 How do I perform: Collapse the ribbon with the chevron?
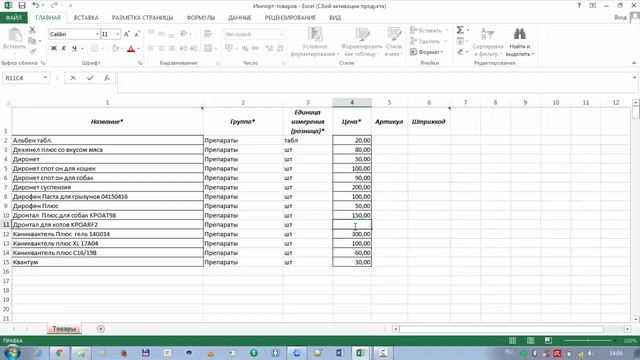[634, 63]
